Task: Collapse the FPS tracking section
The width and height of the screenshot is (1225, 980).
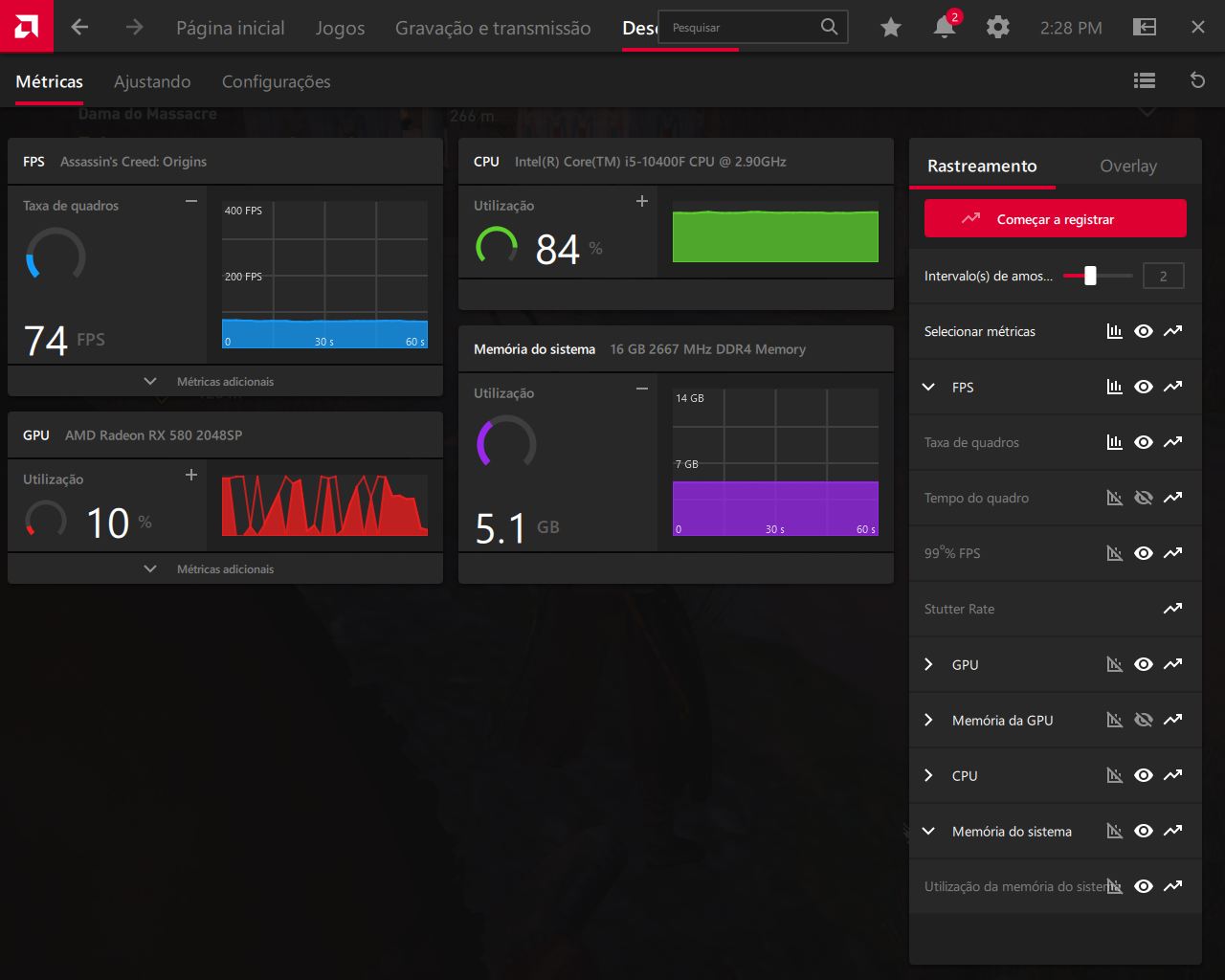Action: 928,387
